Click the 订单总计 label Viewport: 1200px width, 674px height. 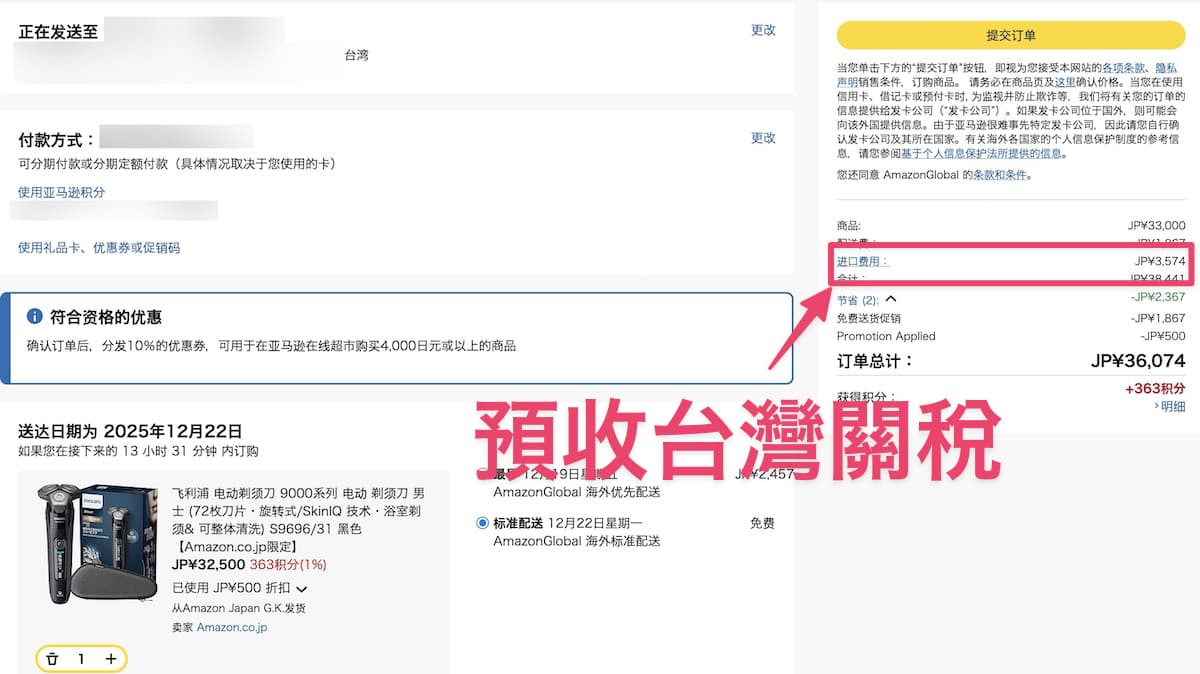874,361
